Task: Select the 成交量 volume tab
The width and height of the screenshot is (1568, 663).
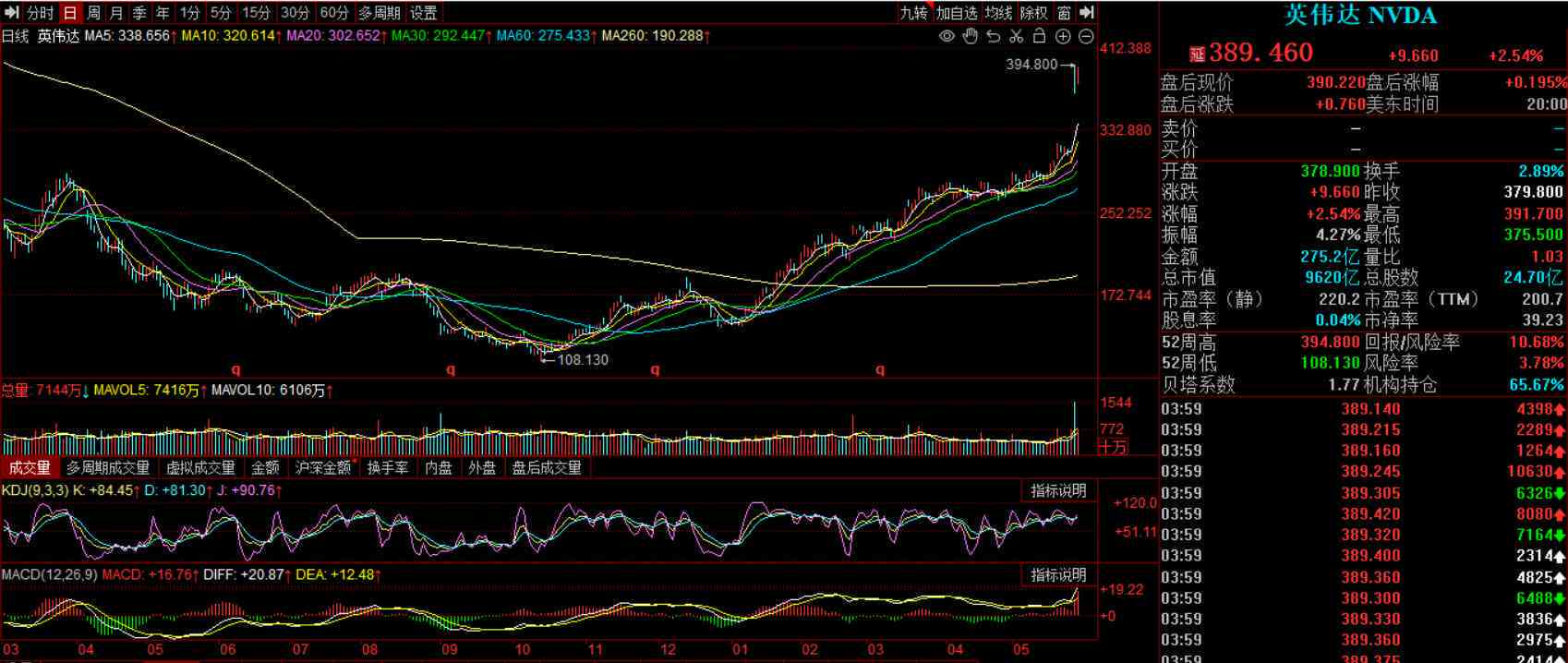Action: (30, 468)
